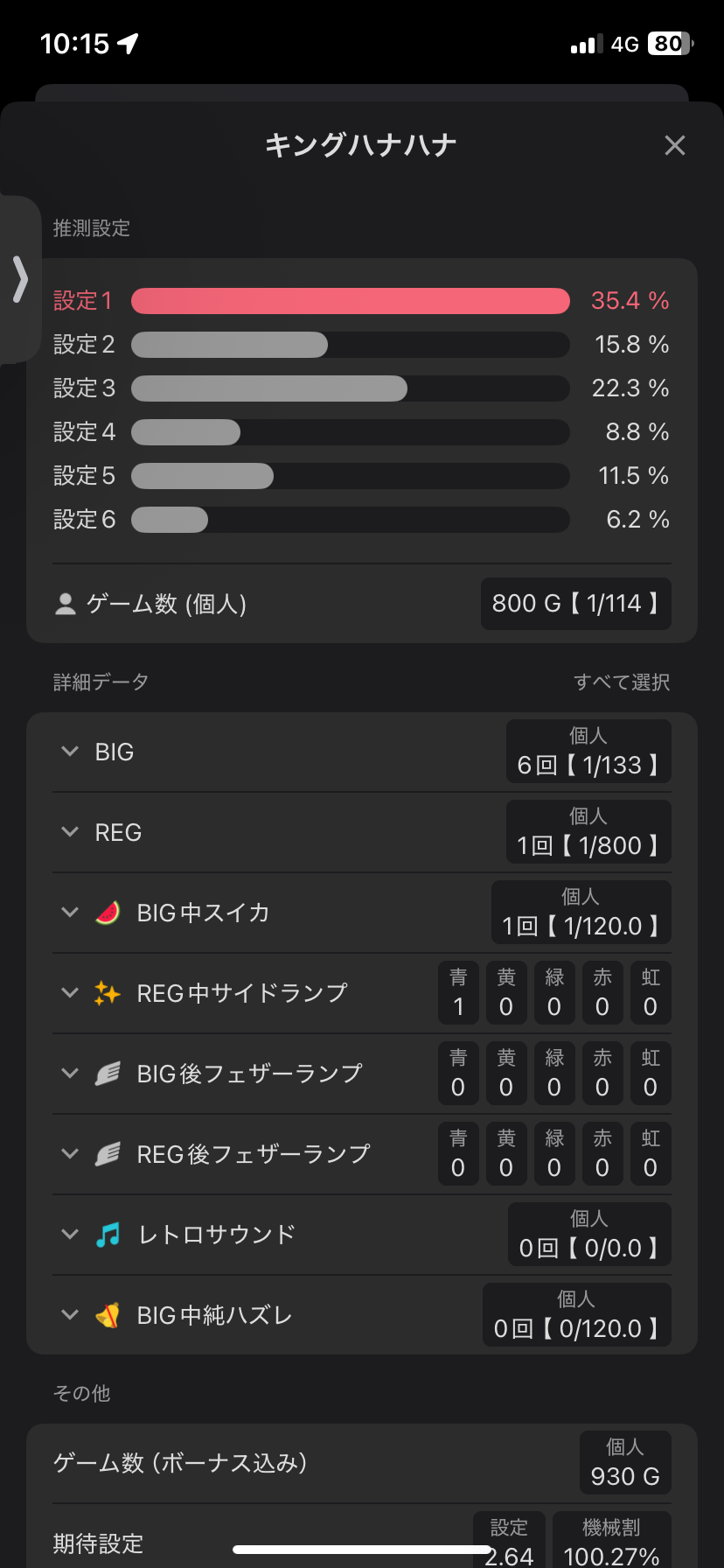Tap the 設定1 probability bar
This screenshot has width=724, height=1568.
click(350, 301)
